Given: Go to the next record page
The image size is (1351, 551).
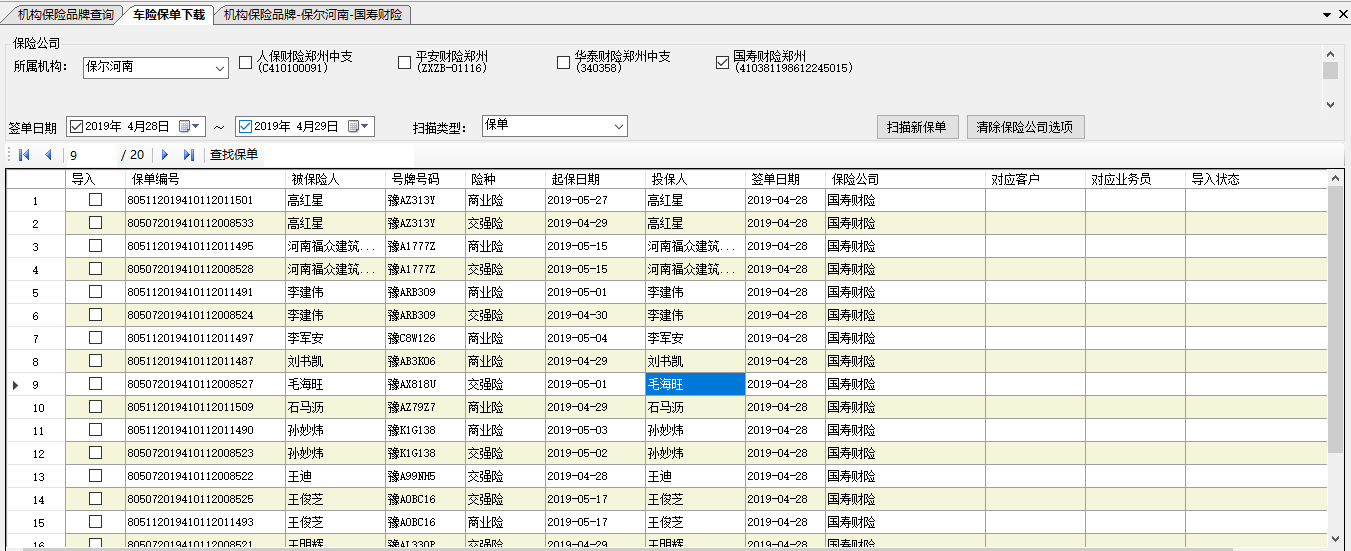Looking at the screenshot, I should pos(165,155).
